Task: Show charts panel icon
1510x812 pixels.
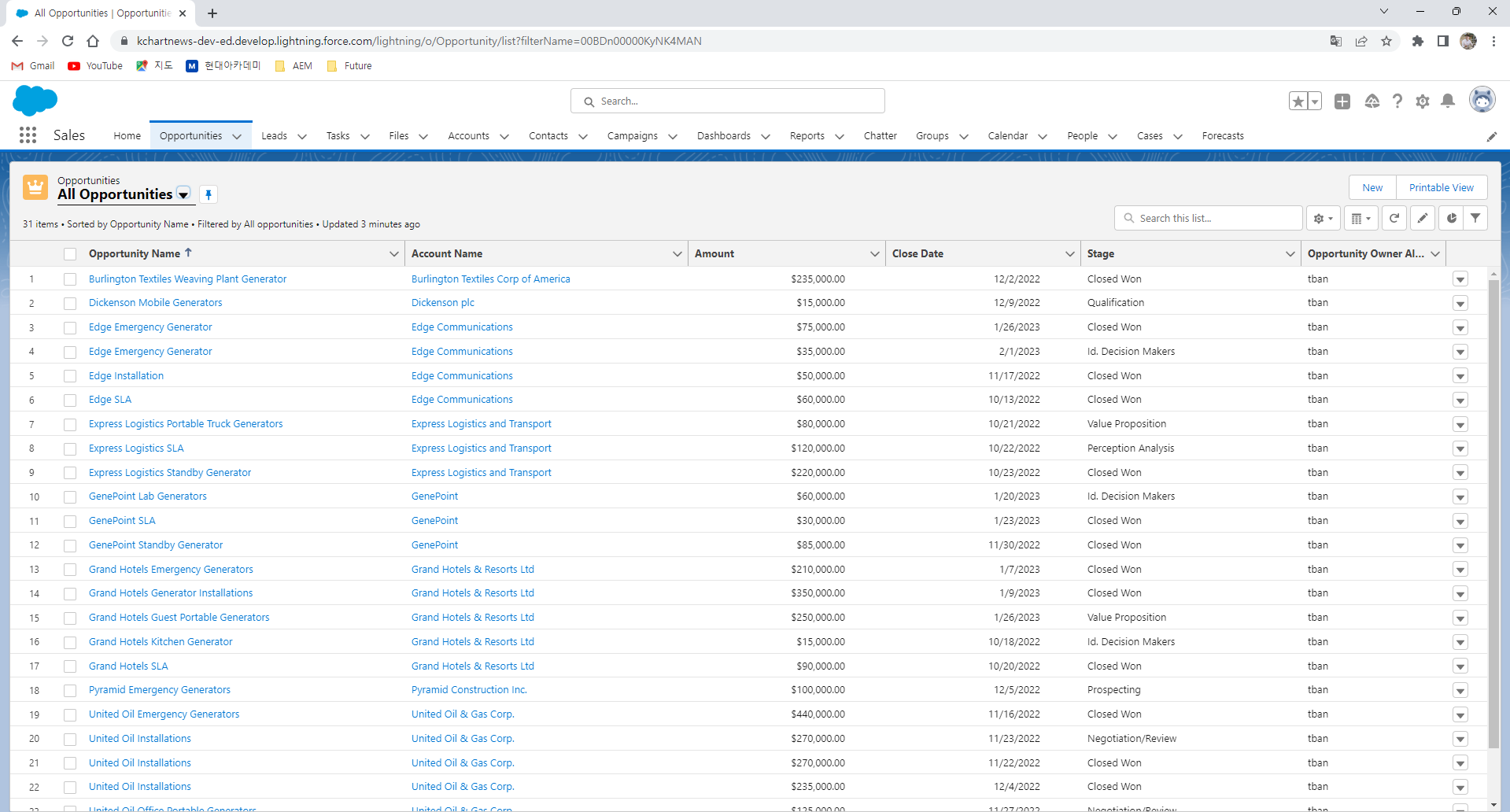Action: [1451, 218]
